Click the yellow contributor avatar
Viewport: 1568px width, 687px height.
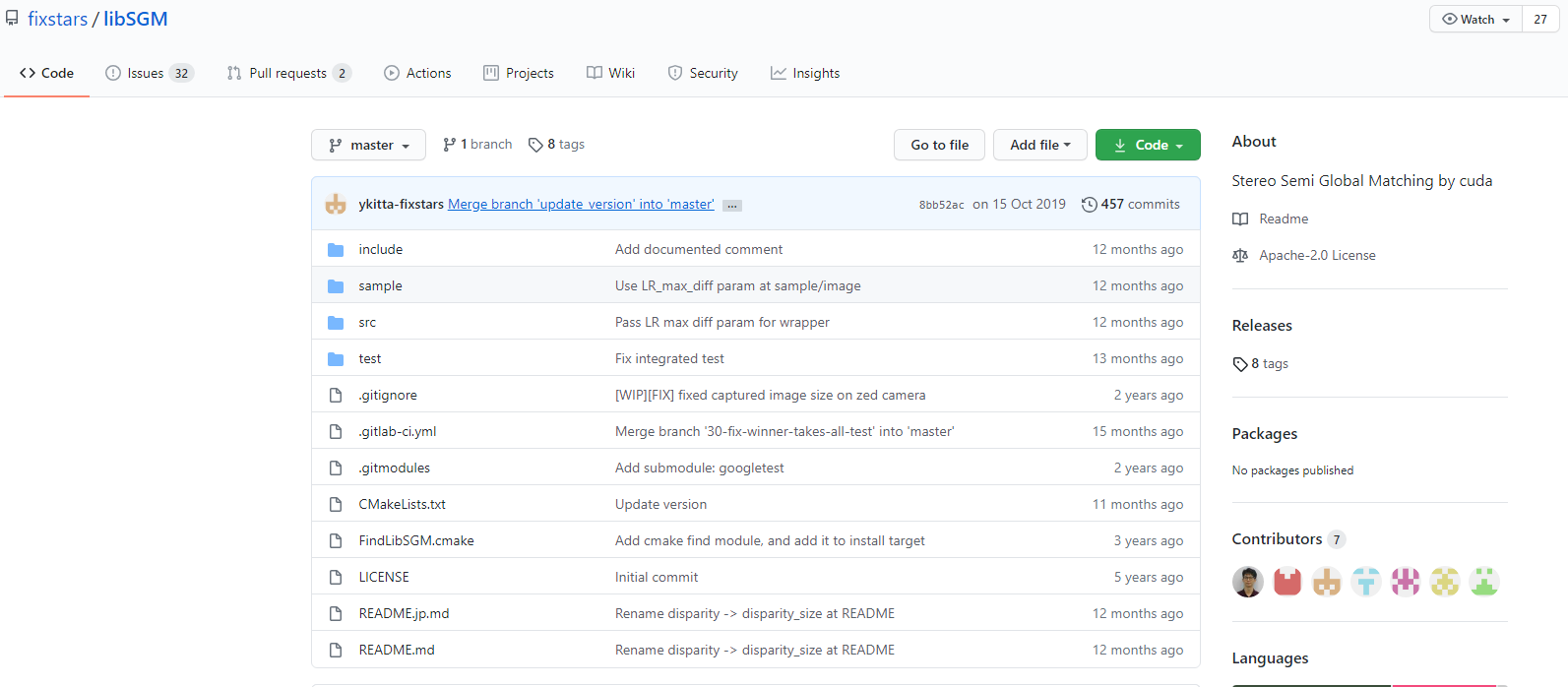1445,582
